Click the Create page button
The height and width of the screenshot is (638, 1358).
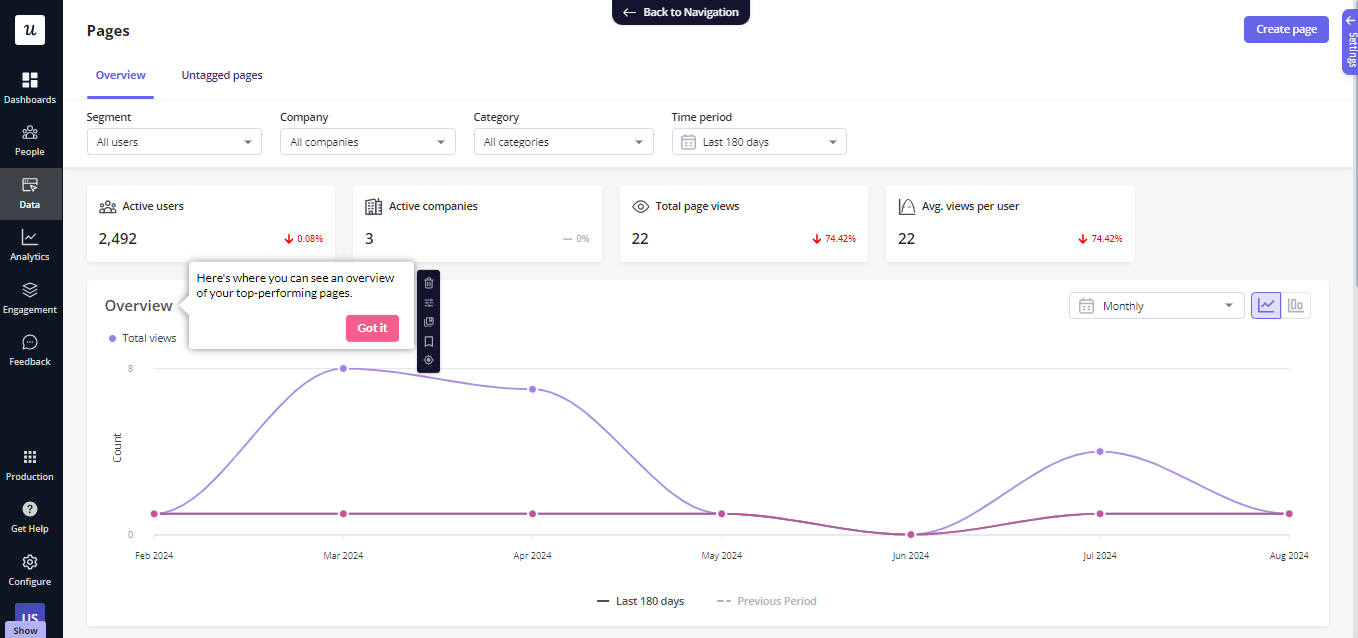coord(1286,29)
